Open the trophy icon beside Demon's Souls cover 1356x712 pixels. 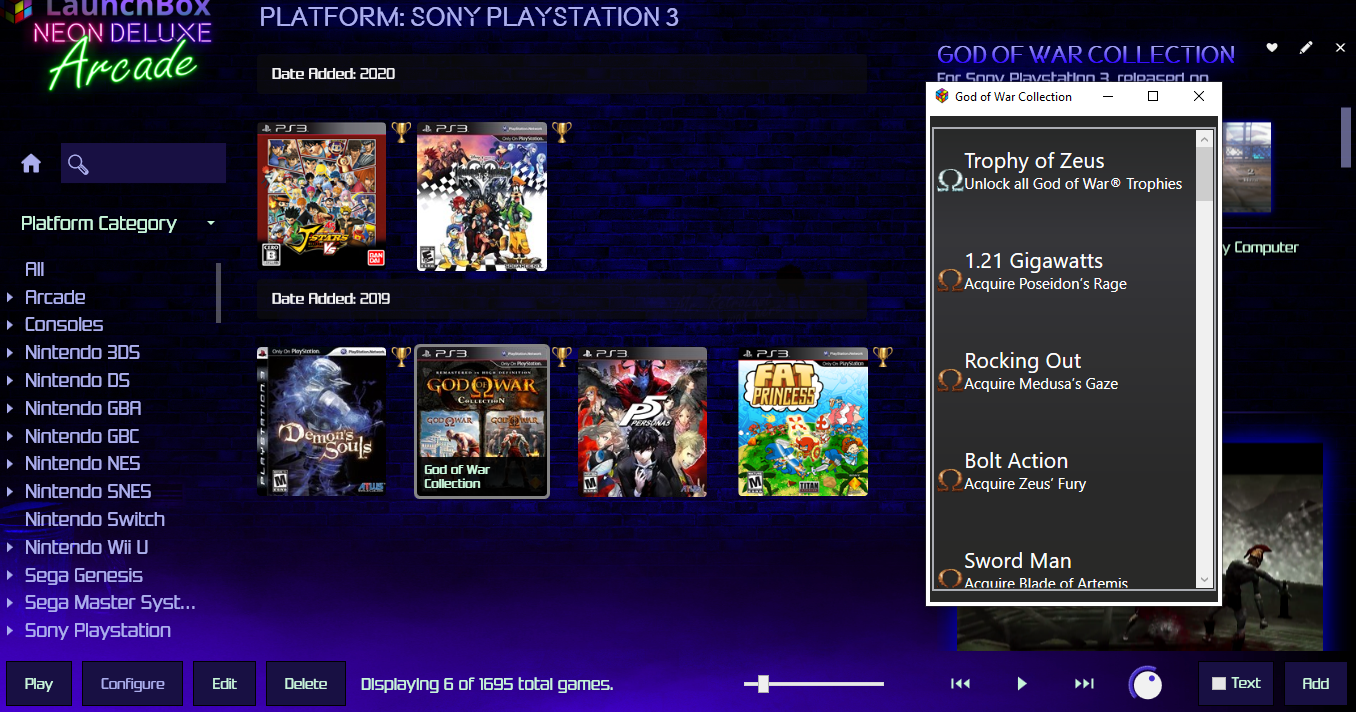401,357
